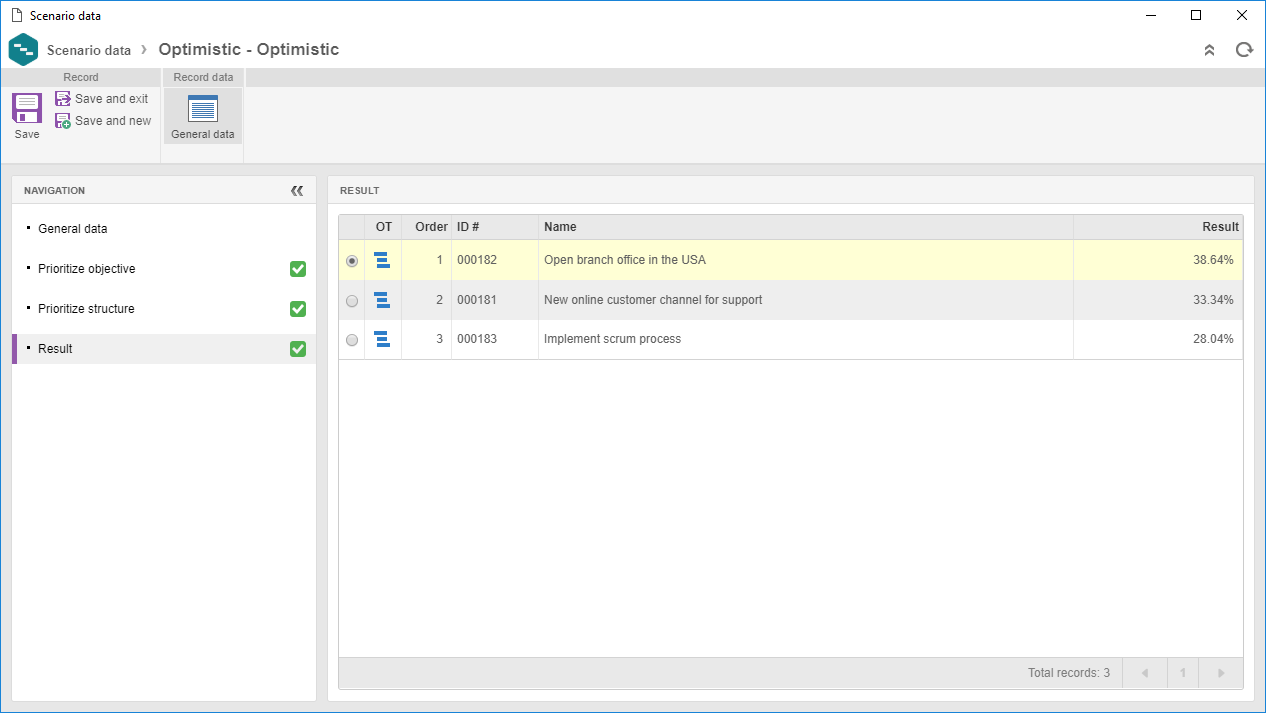Click the Scenario data breadcrumb link
This screenshot has width=1266, height=713.
coord(89,50)
